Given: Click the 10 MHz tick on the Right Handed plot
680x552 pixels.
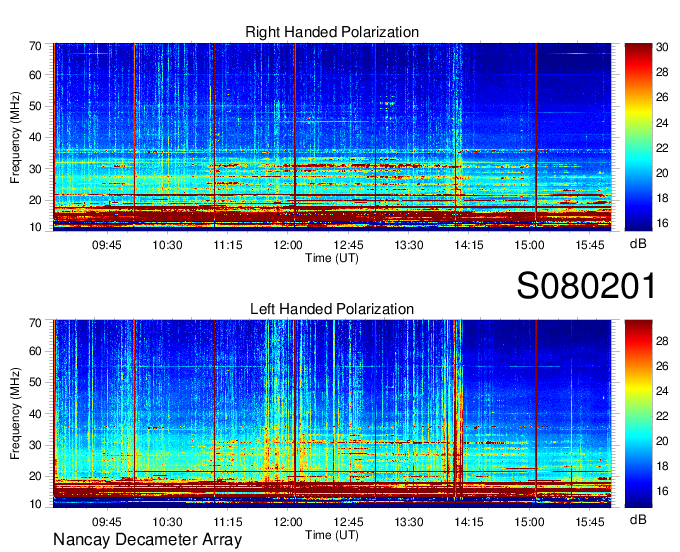Looking at the screenshot, I should (x=35, y=227).
